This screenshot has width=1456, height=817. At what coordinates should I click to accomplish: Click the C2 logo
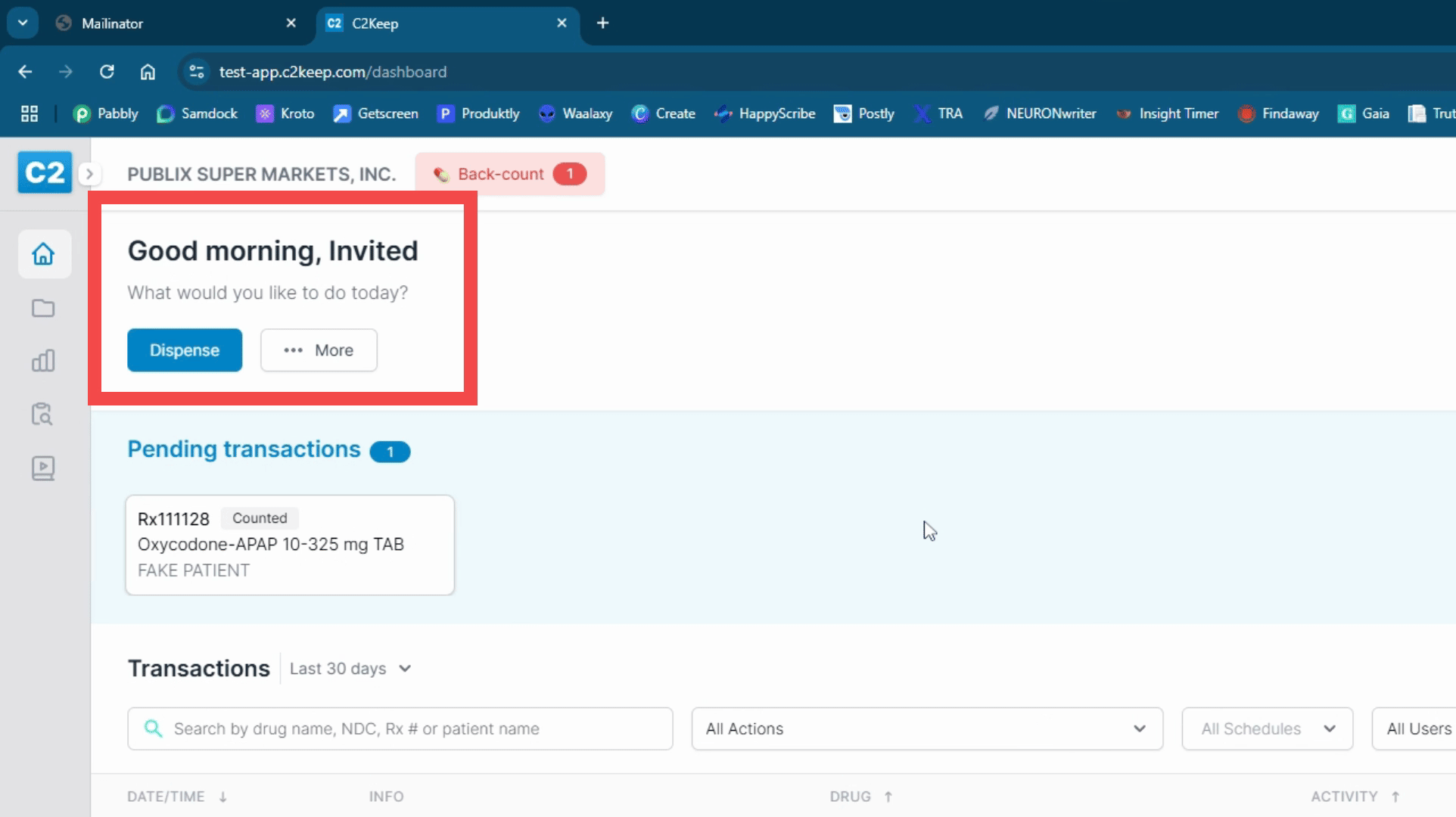(x=45, y=172)
